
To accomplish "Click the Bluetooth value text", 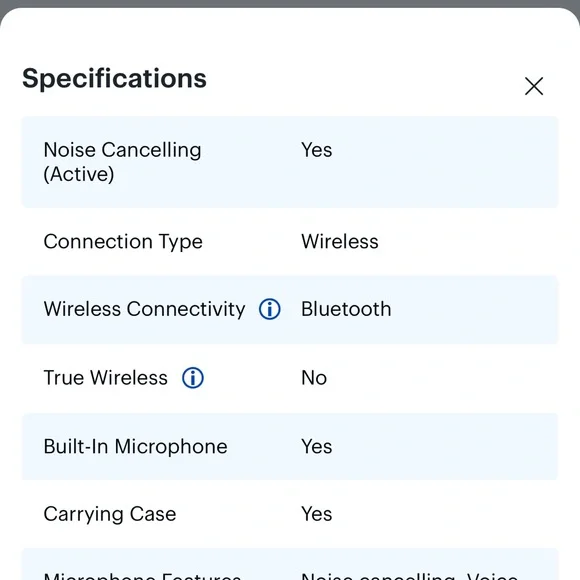I will [x=346, y=309].
